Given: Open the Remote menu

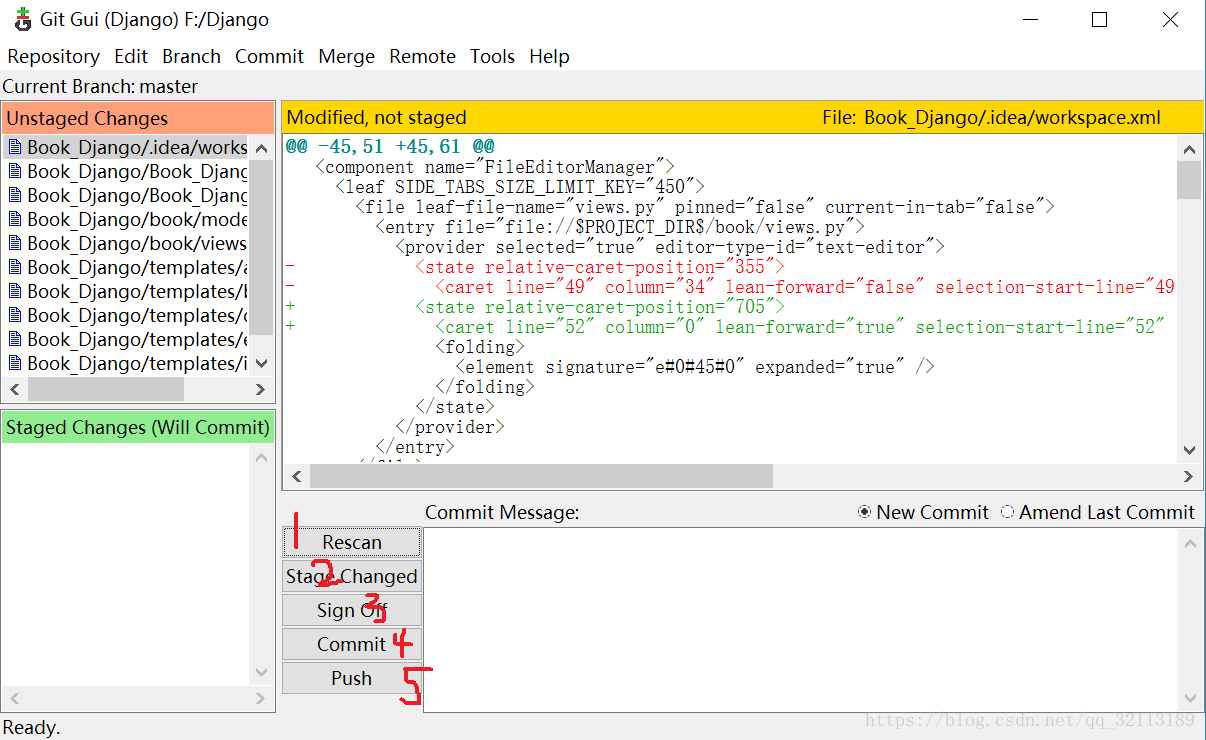Looking at the screenshot, I should point(422,56).
